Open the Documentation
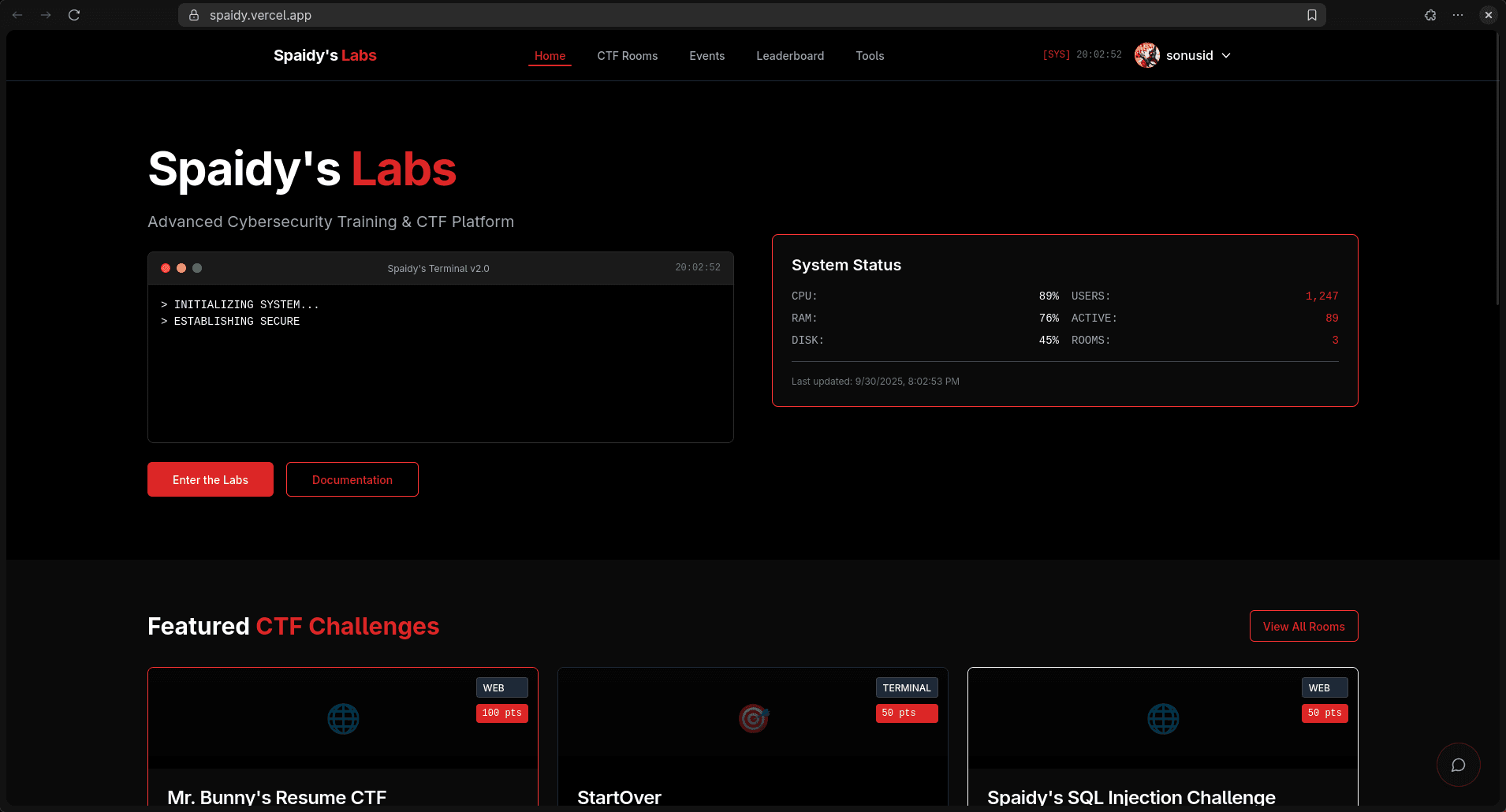Image resolution: width=1506 pixels, height=812 pixels. click(352, 479)
